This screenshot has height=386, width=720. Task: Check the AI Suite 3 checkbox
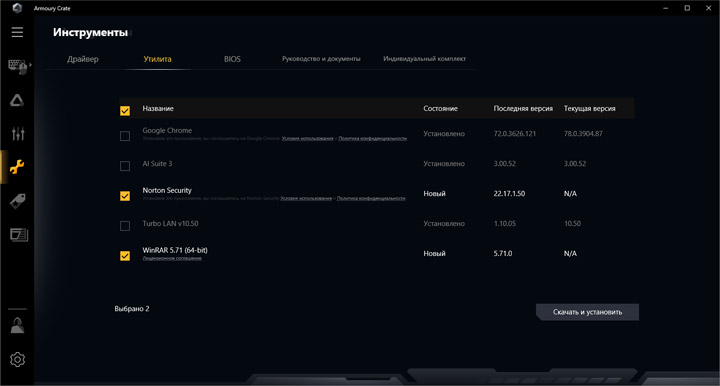click(125, 166)
